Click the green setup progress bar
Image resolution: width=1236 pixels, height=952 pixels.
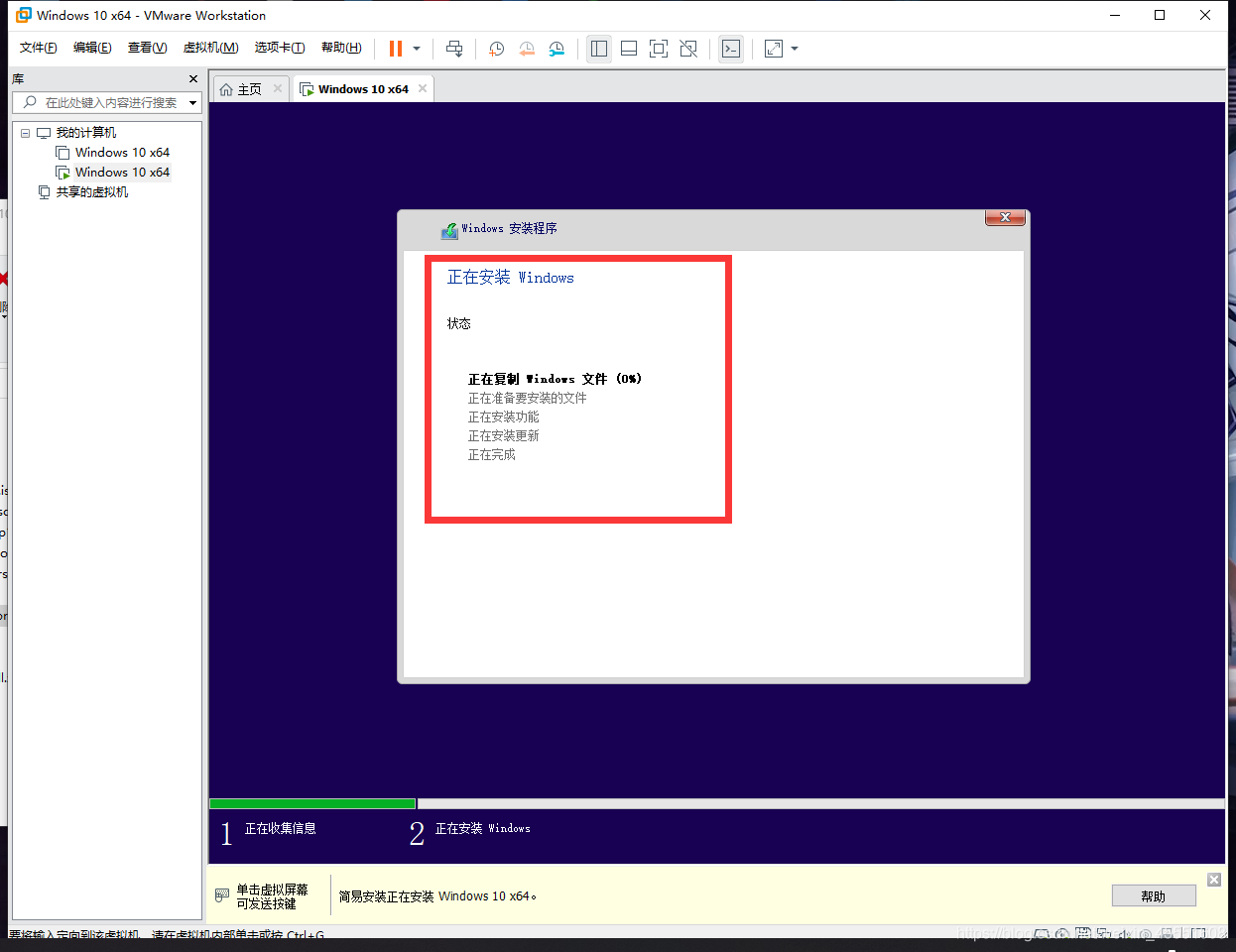point(312,803)
